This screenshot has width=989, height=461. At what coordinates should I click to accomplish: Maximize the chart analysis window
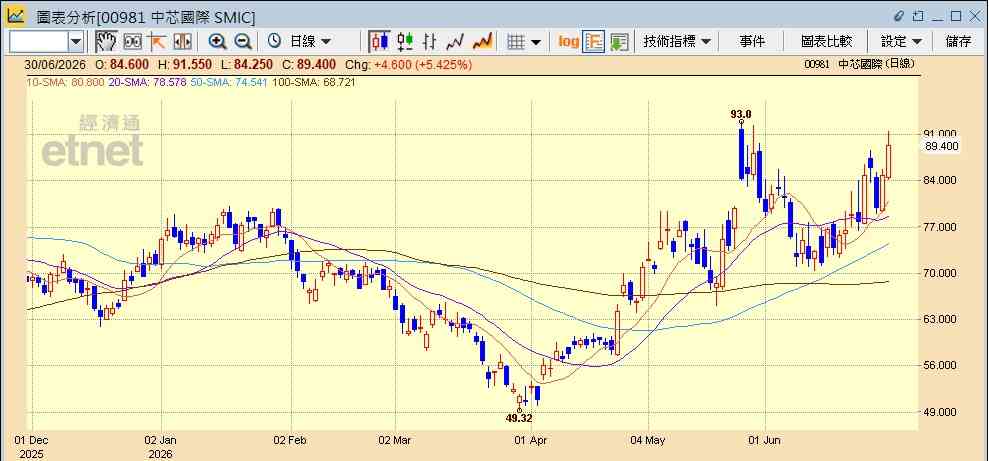pos(956,16)
